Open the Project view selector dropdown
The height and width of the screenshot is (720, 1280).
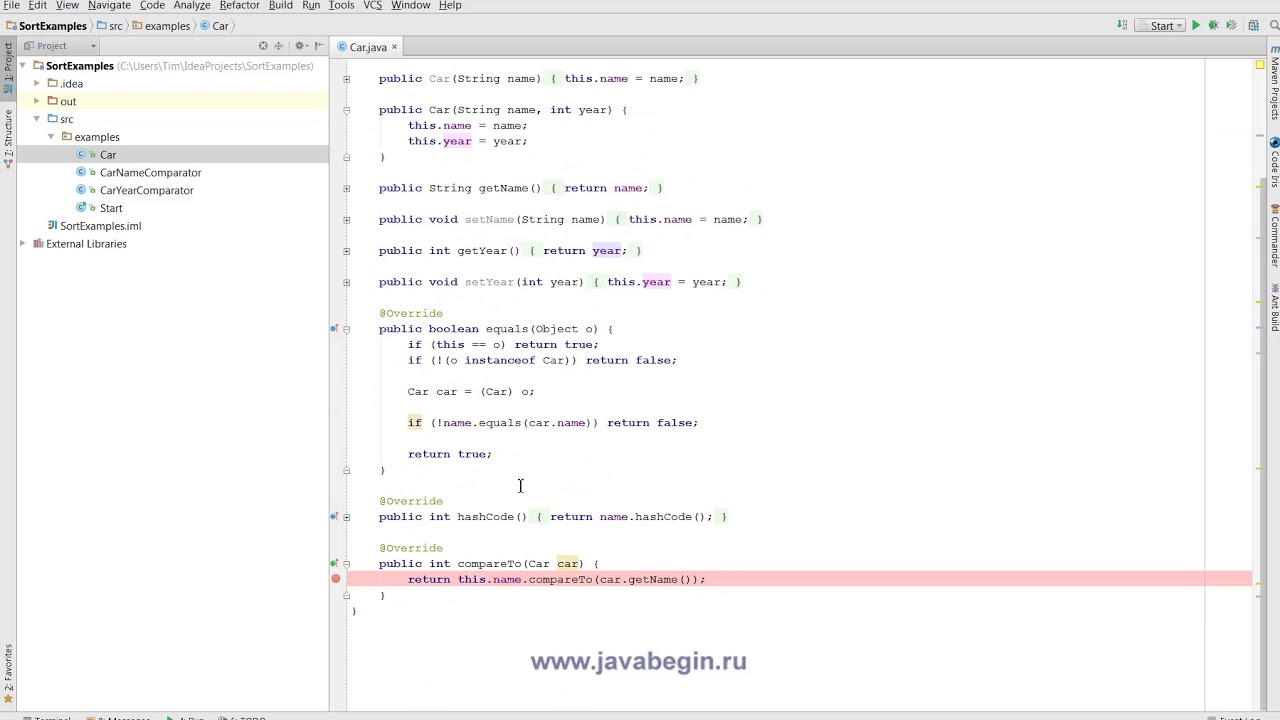(x=59, y=46)
